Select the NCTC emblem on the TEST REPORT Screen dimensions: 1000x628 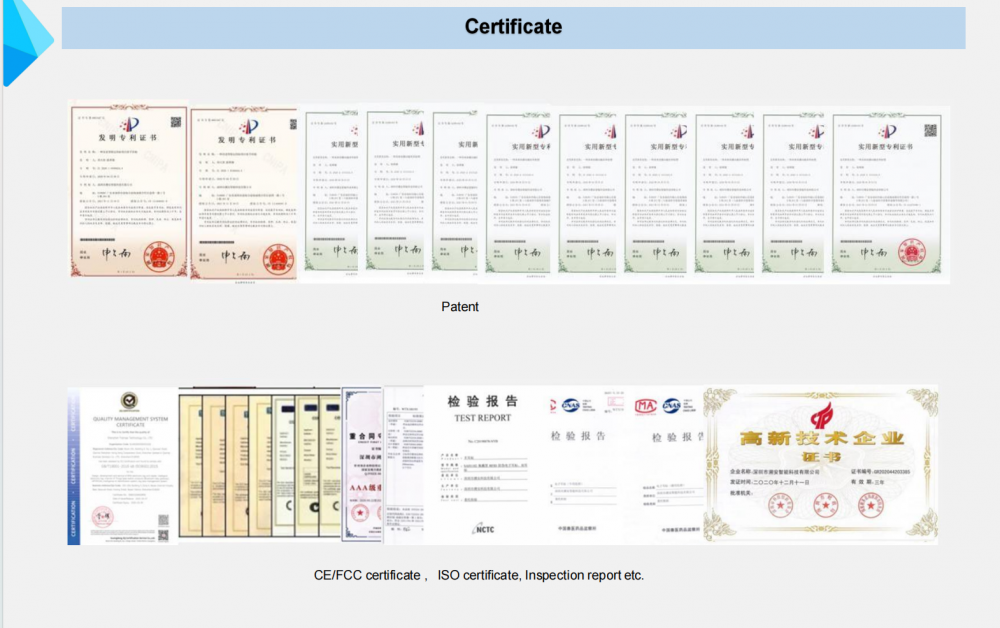483,528
